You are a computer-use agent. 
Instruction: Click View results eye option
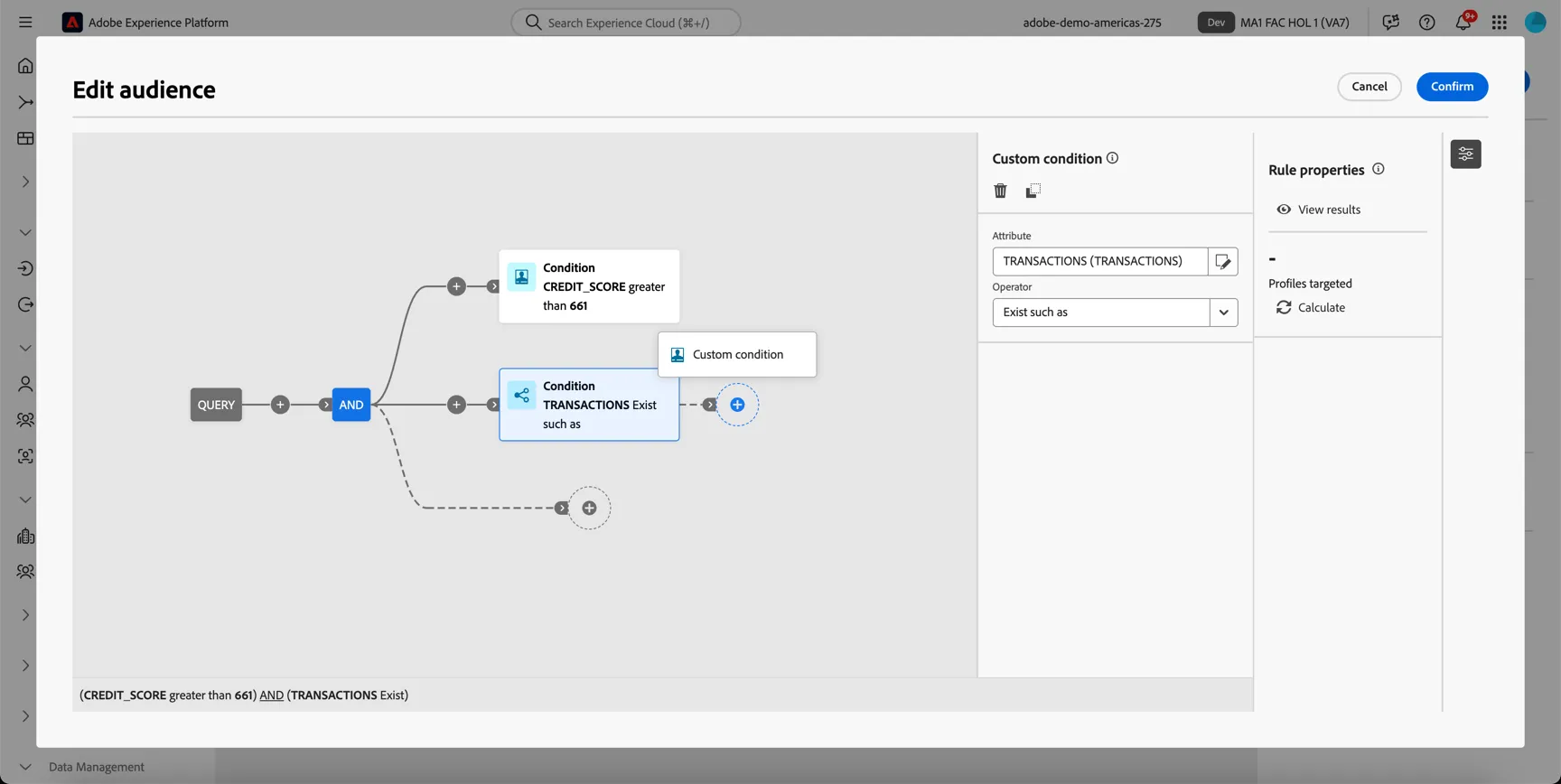1319,210
